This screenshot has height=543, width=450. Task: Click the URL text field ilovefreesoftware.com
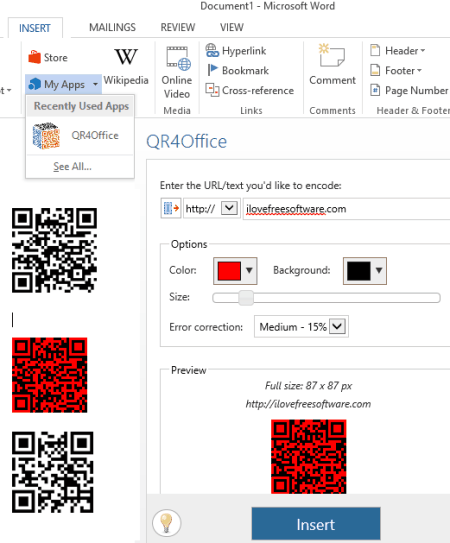346,208
